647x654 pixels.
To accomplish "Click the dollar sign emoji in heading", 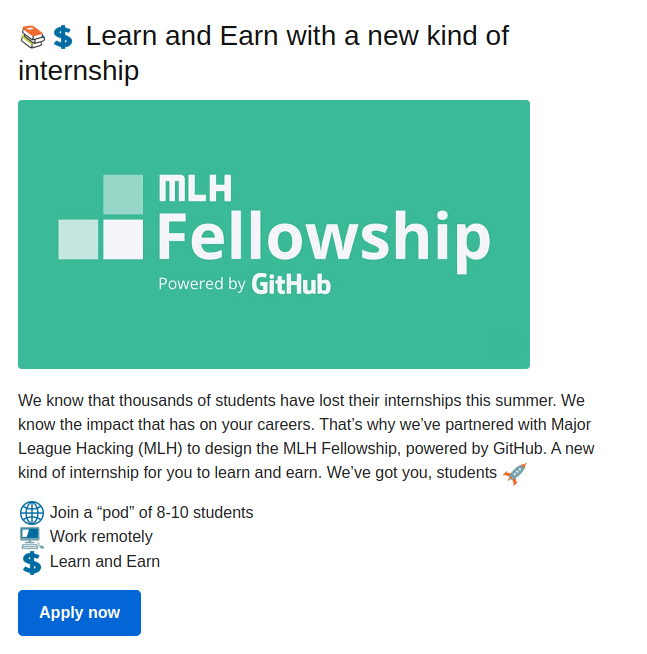I will [x=63, y=37].
